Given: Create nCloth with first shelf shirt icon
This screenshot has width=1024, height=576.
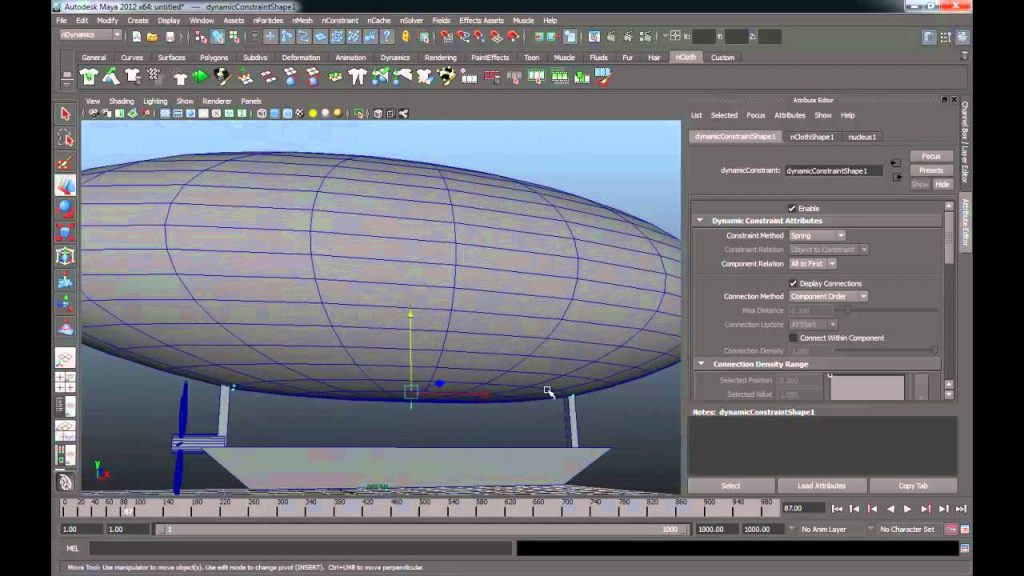Looking at the screenshot, I should point(89,77).
